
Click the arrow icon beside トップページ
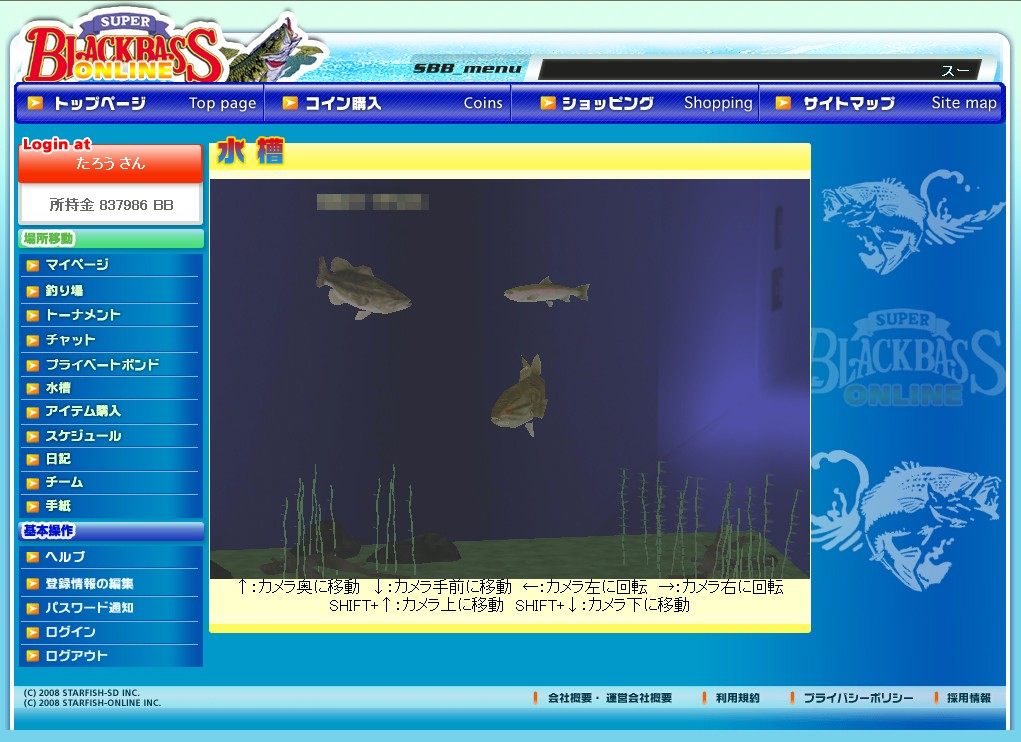pyautogui.click(x=36, y=103)
